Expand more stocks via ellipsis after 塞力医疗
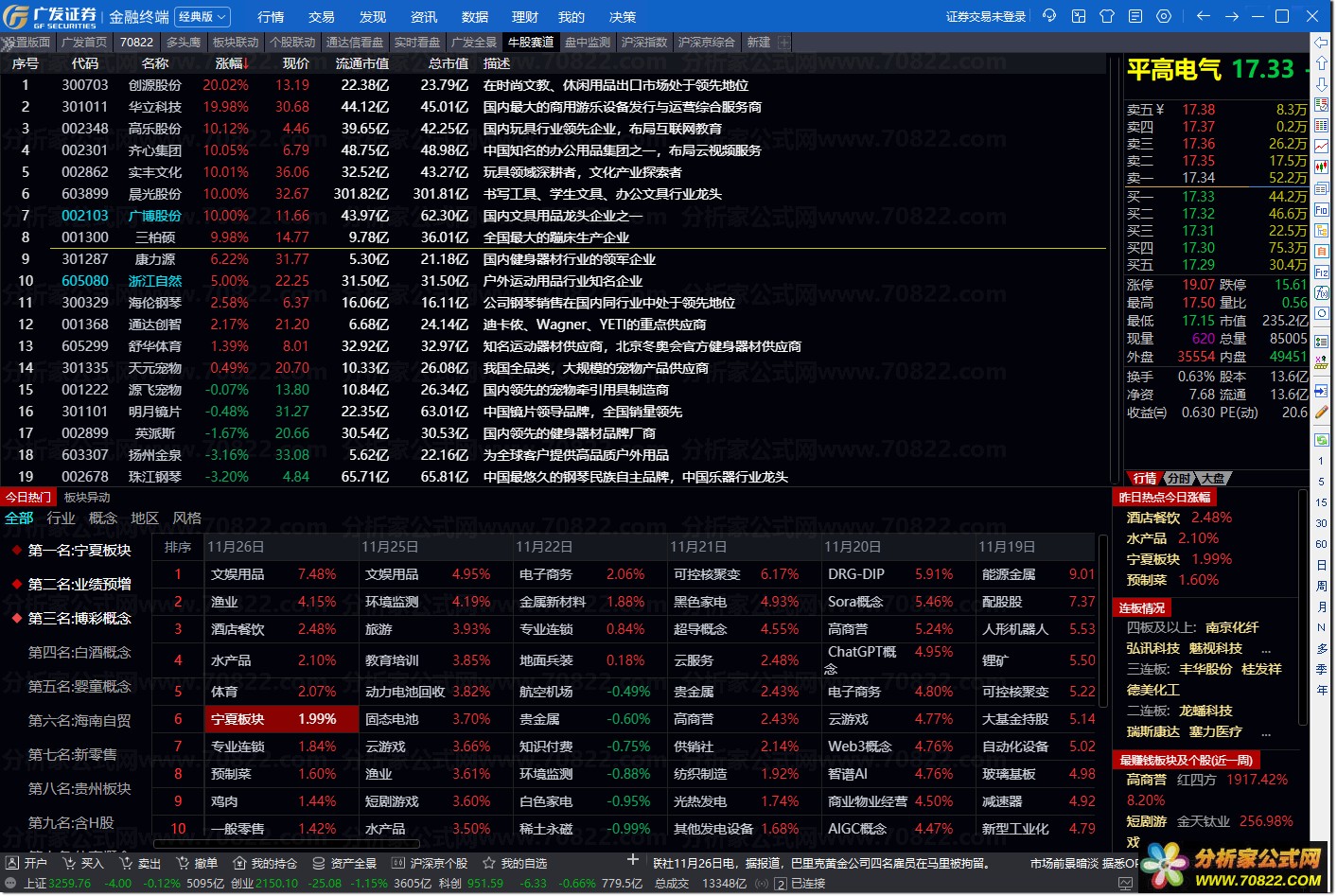 coord(1266,732)
